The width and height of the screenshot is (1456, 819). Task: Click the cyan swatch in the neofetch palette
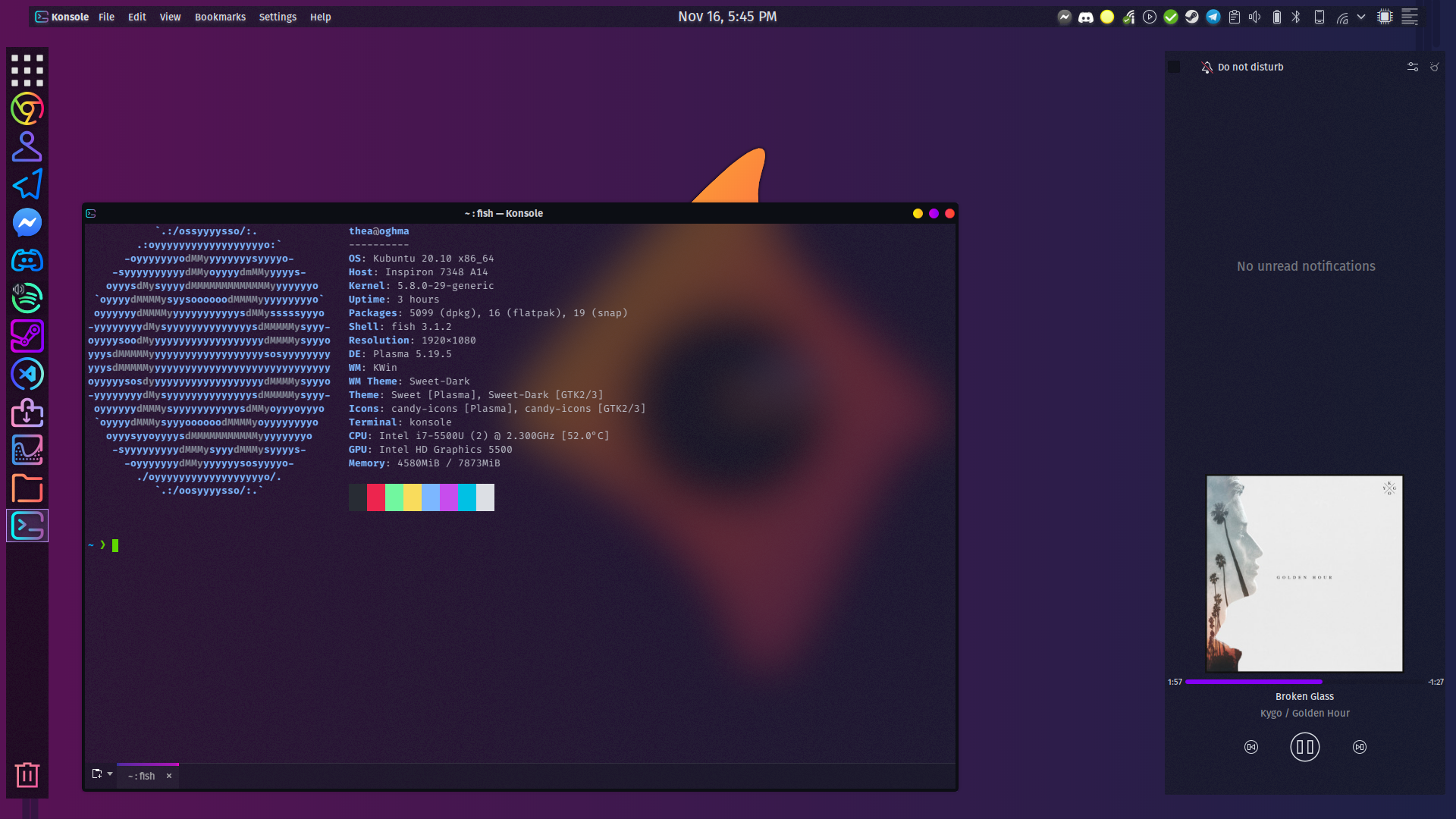[x=467, y=497]
